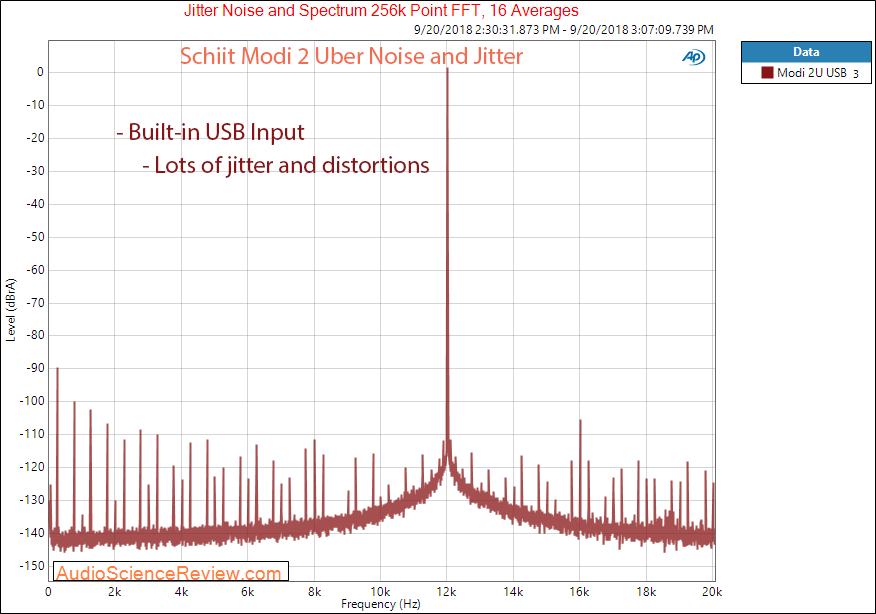This screenshot has height=614, width=876.
Task: Click the -90 dB low-frequency spike near 250 Hz
Action: [57, 369]
